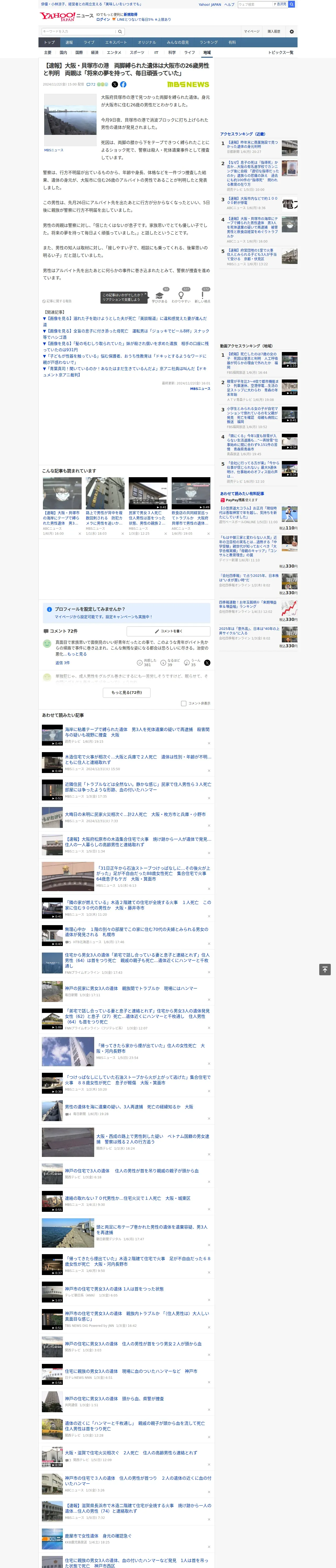The height and width of the screenshot is (1568, 336).
Task: Click the 記事に関する報告 report icon link
Action: pyautogui.click(x=57, y=301)
